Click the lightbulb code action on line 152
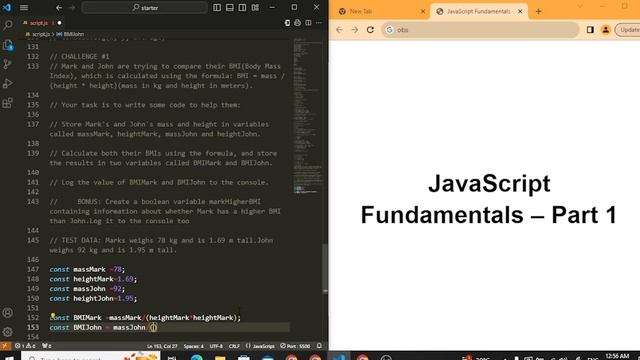The width and height of the screenshot is (640, 360). tap(53, 316)
